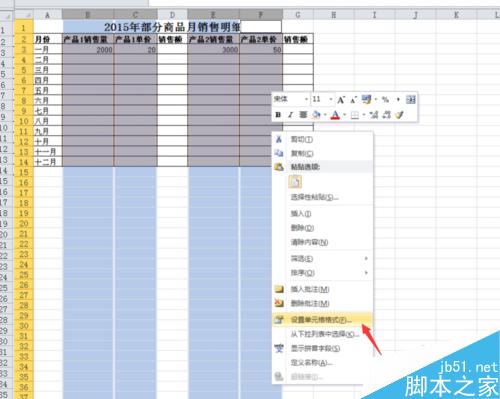This screenshot has width=500, height=399.
Task: Click the cell containing 50 in row 3
Action: (261, 50)
